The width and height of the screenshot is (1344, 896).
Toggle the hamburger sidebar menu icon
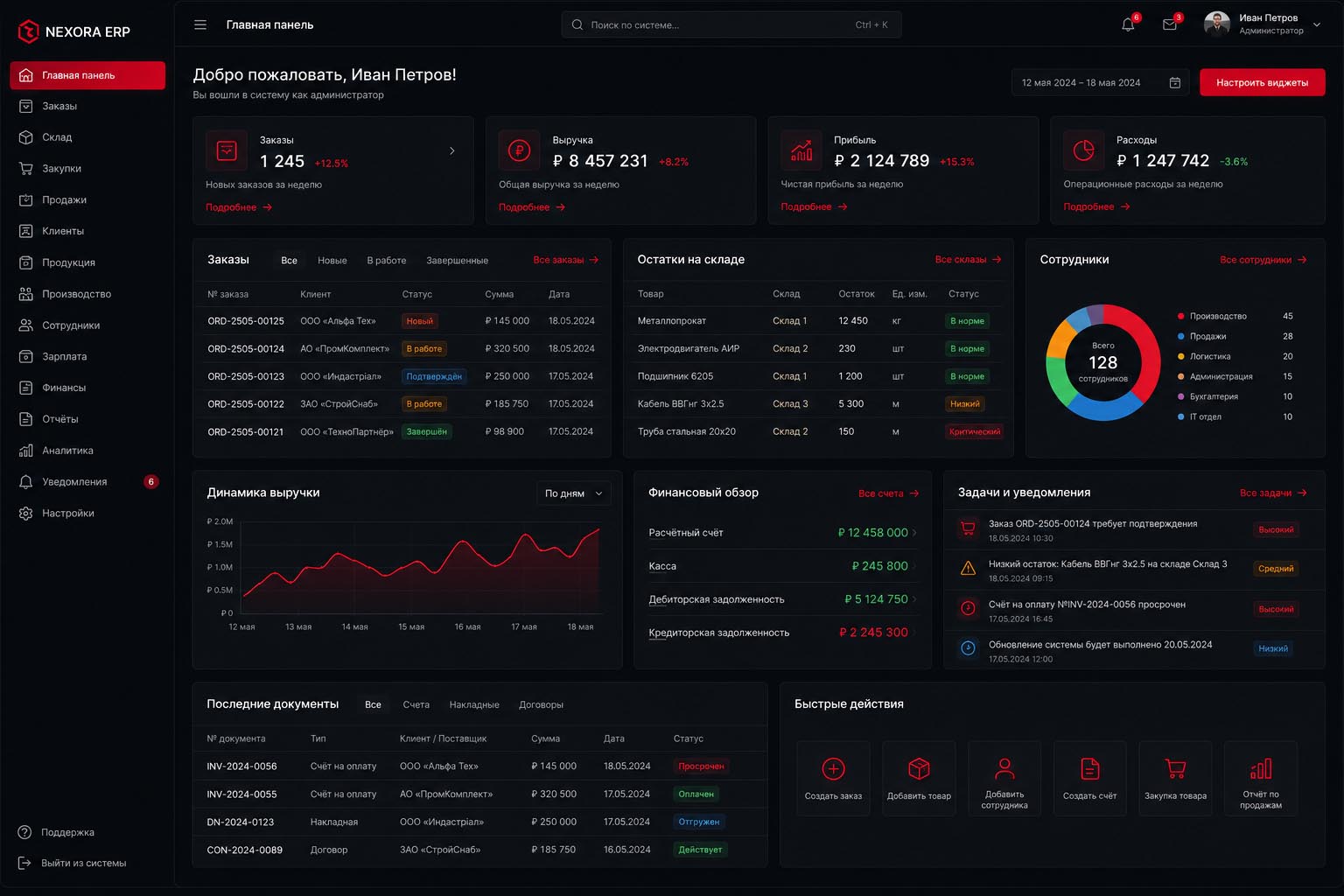[x=200, y=24]
